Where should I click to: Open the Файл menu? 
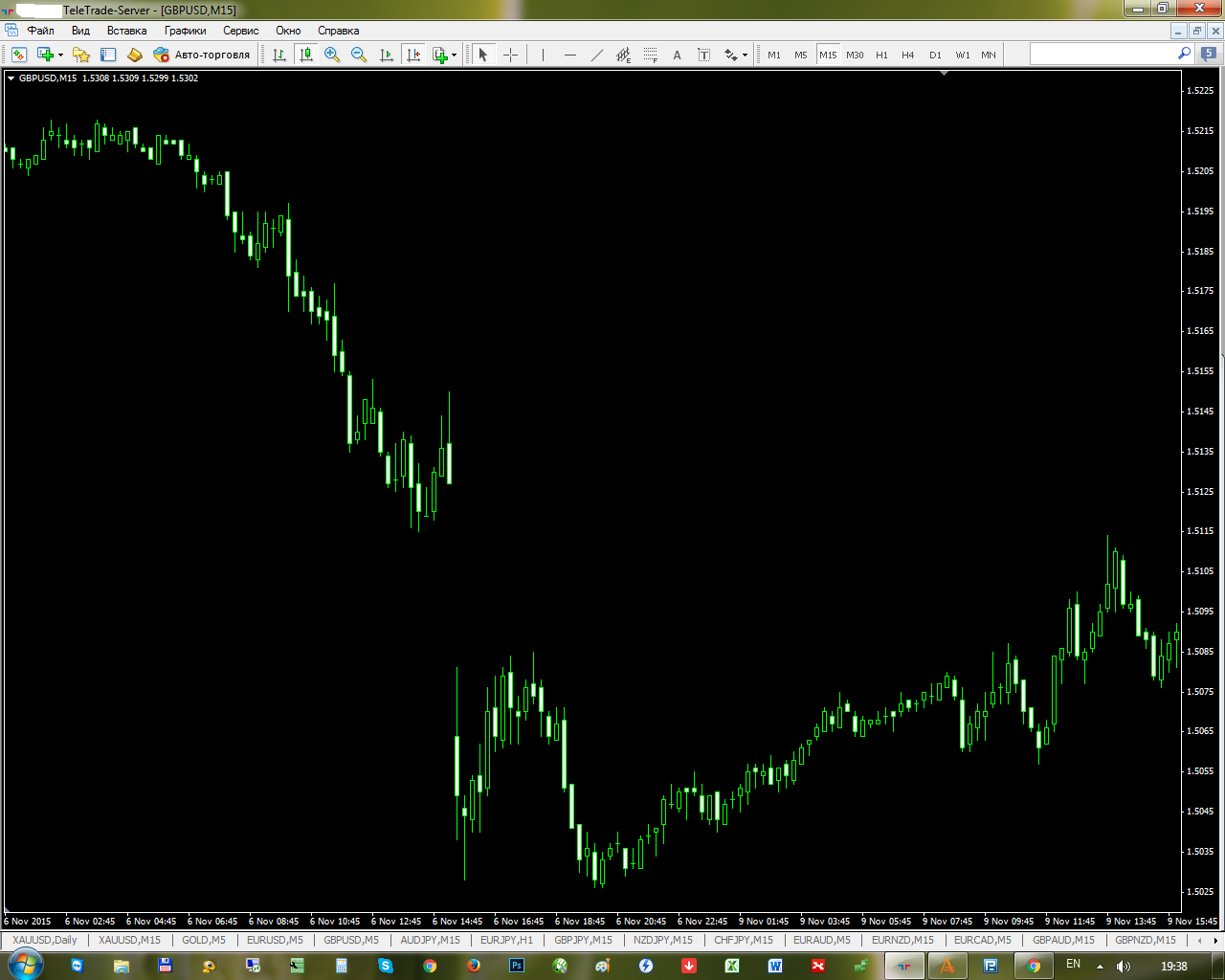tap(40, 31)
